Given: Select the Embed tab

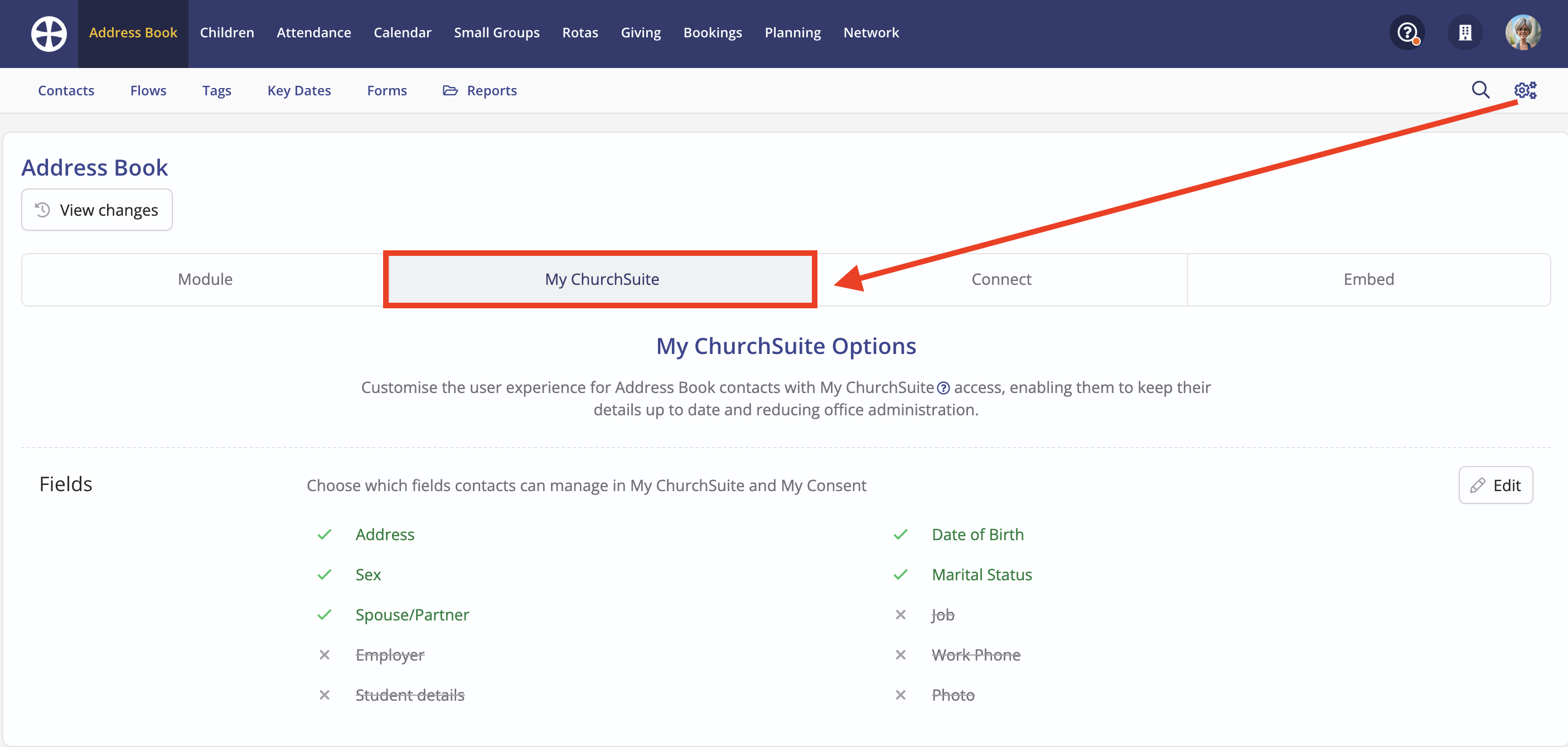Looking at the screenshot, I should pos(1368,279).
